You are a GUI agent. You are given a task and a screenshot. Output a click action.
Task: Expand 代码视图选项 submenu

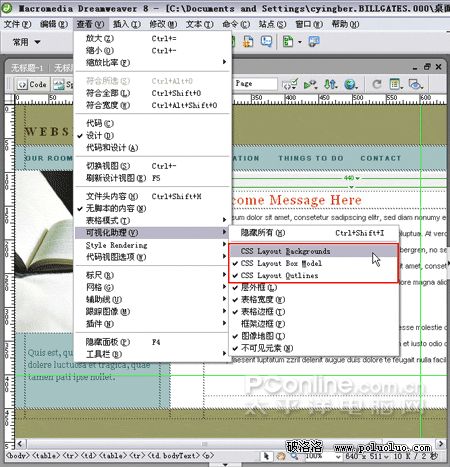tap(152, 257)
